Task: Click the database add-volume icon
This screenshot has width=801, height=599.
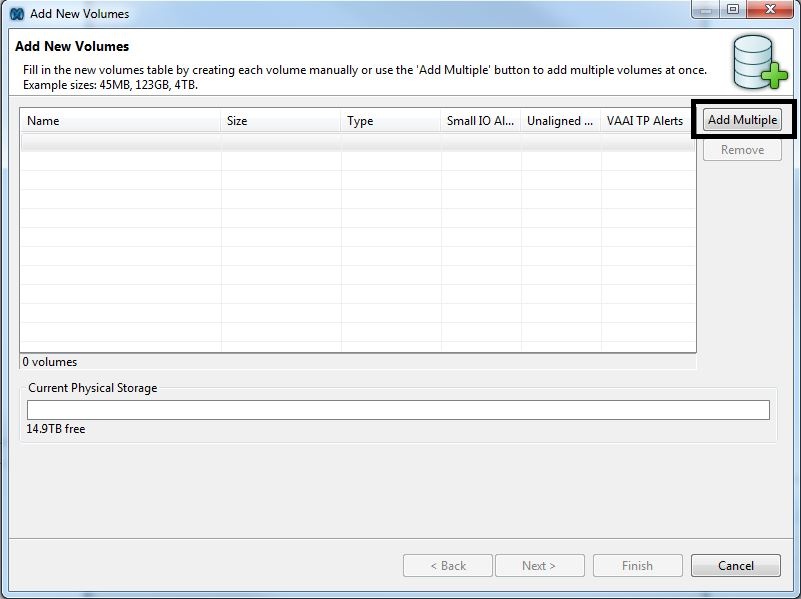Action: click(x=758, y=62)
